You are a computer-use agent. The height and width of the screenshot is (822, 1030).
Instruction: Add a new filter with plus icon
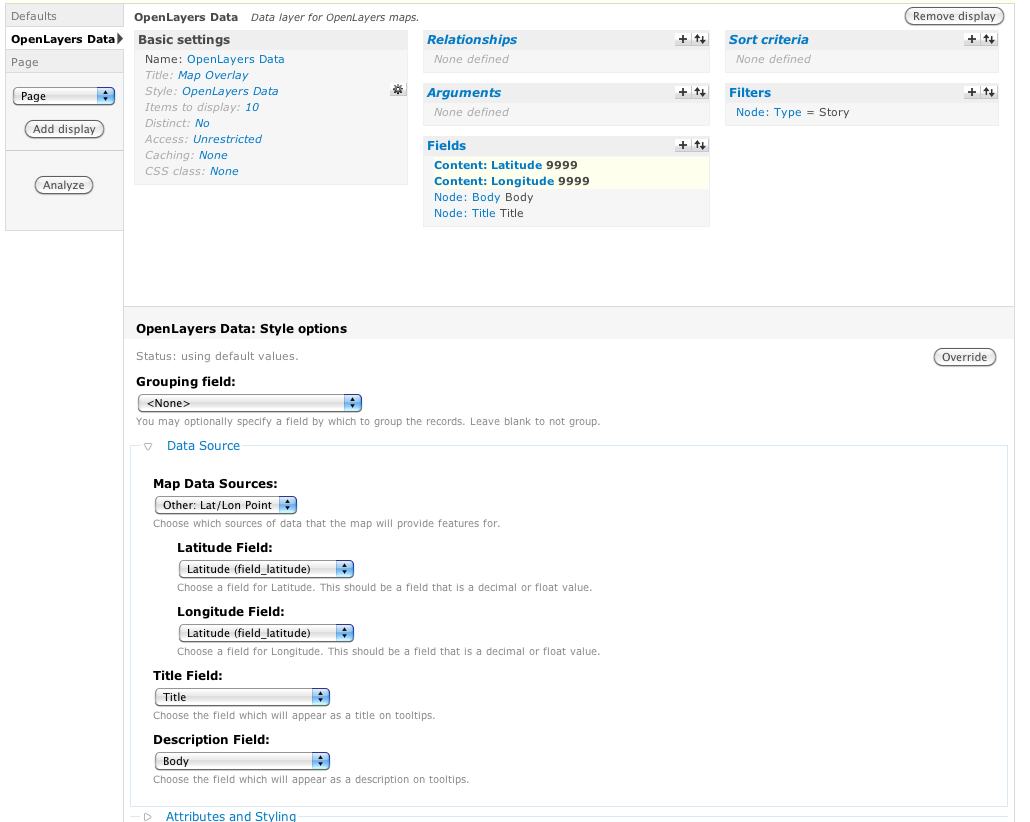click(x=972, y=93)
